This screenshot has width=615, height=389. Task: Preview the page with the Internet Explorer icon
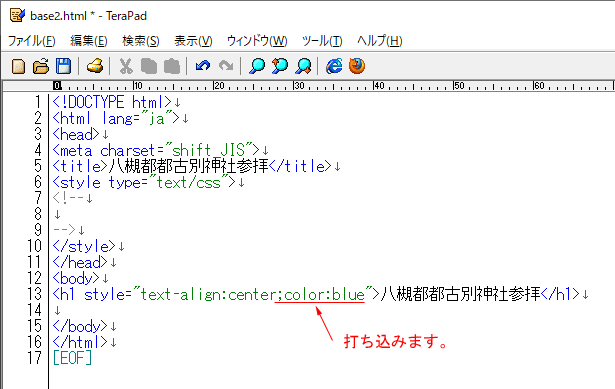click(334, 66)
